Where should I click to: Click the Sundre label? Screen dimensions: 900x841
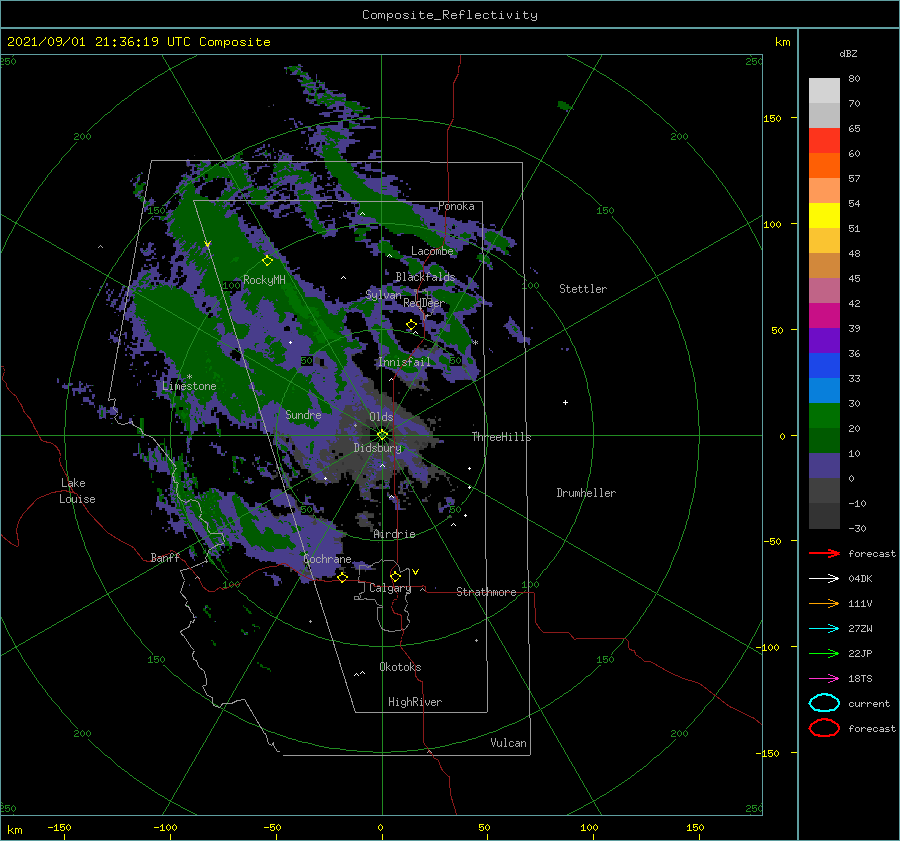[303, 415]
